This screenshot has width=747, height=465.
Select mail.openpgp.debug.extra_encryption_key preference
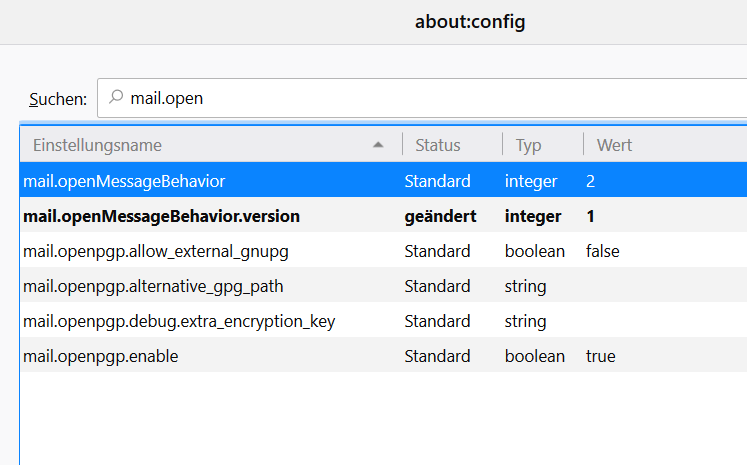click(x=179, y=321)
